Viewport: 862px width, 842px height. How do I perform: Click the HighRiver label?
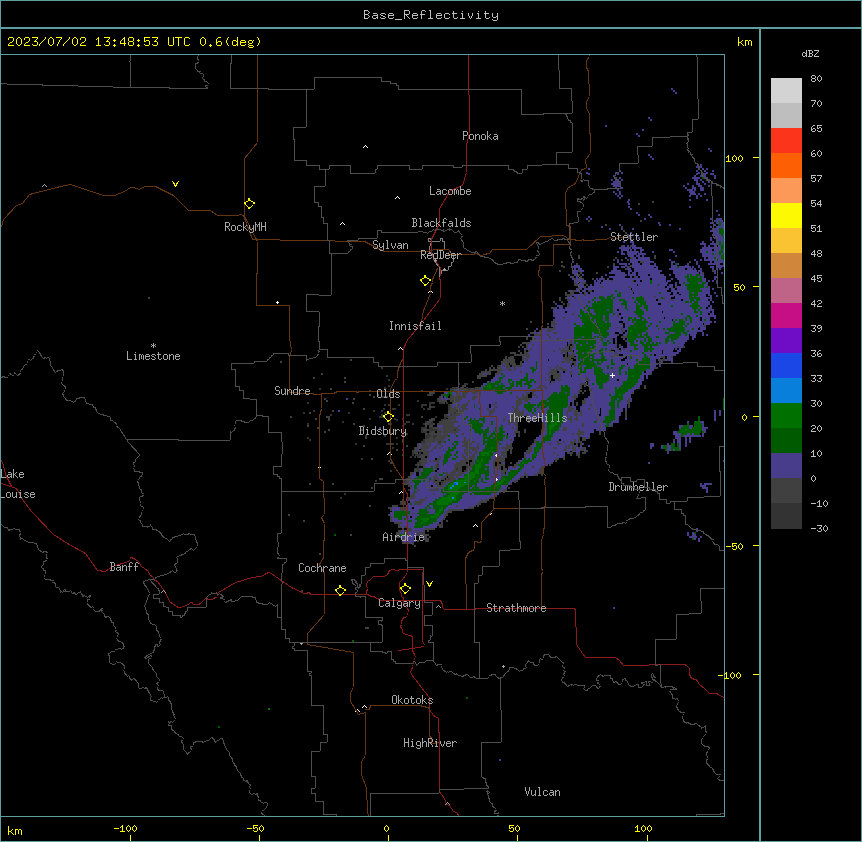[x=430, y=743]
